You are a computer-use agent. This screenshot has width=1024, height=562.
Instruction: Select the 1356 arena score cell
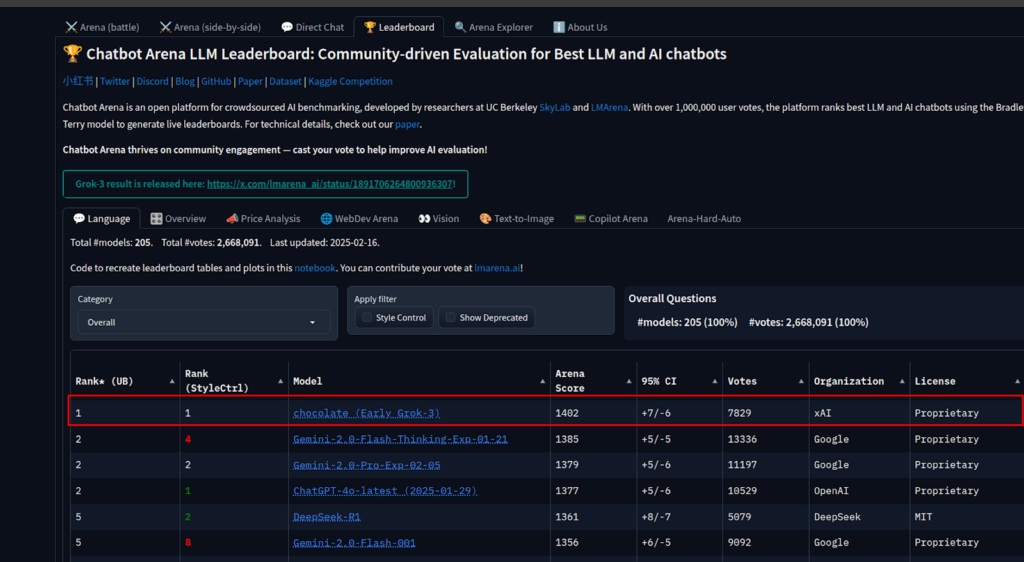pyautogui.click(x=594, y=542)
